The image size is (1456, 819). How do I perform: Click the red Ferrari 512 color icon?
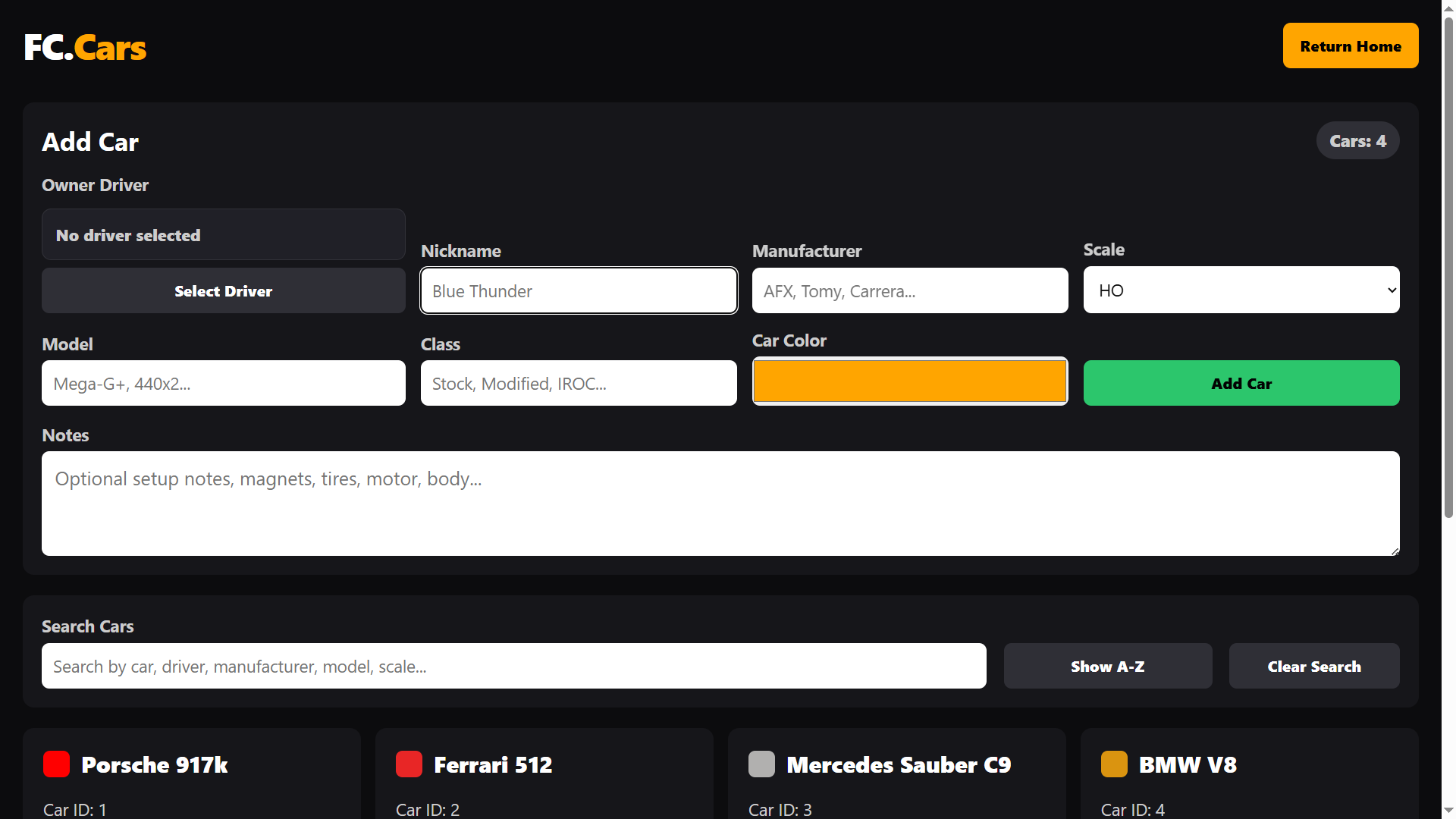(x=409, y=764)
